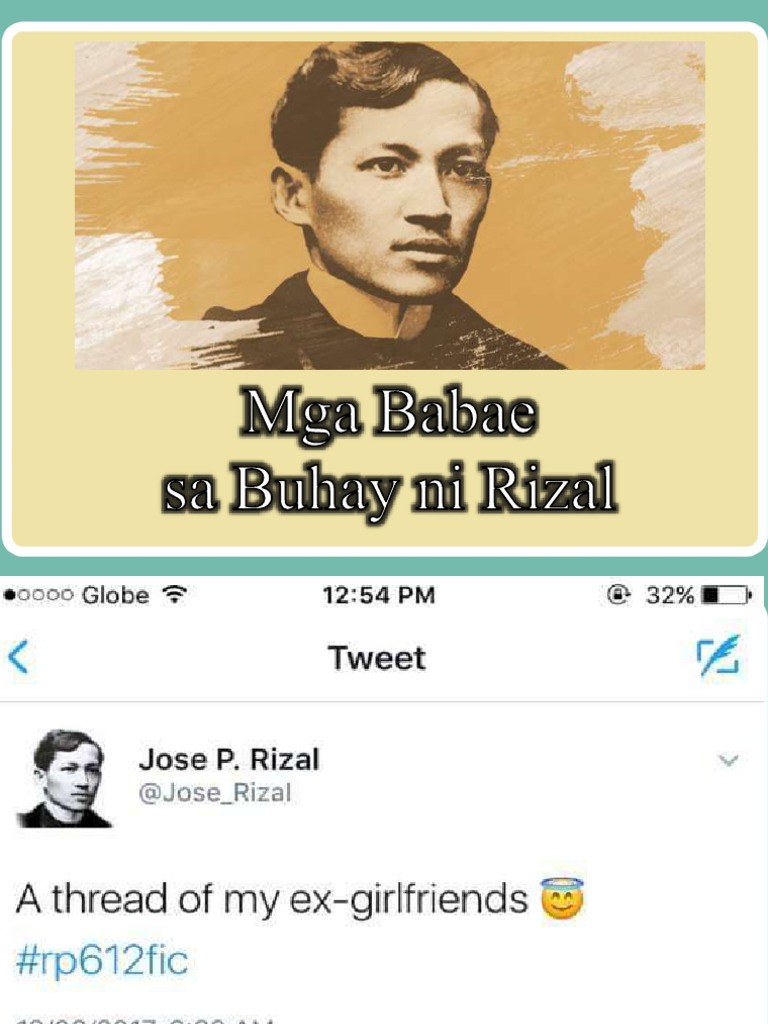Screen dimensions: 768x1024
Task: Select the Jose P. Rizal display name
Action: (x=229, y=760)
